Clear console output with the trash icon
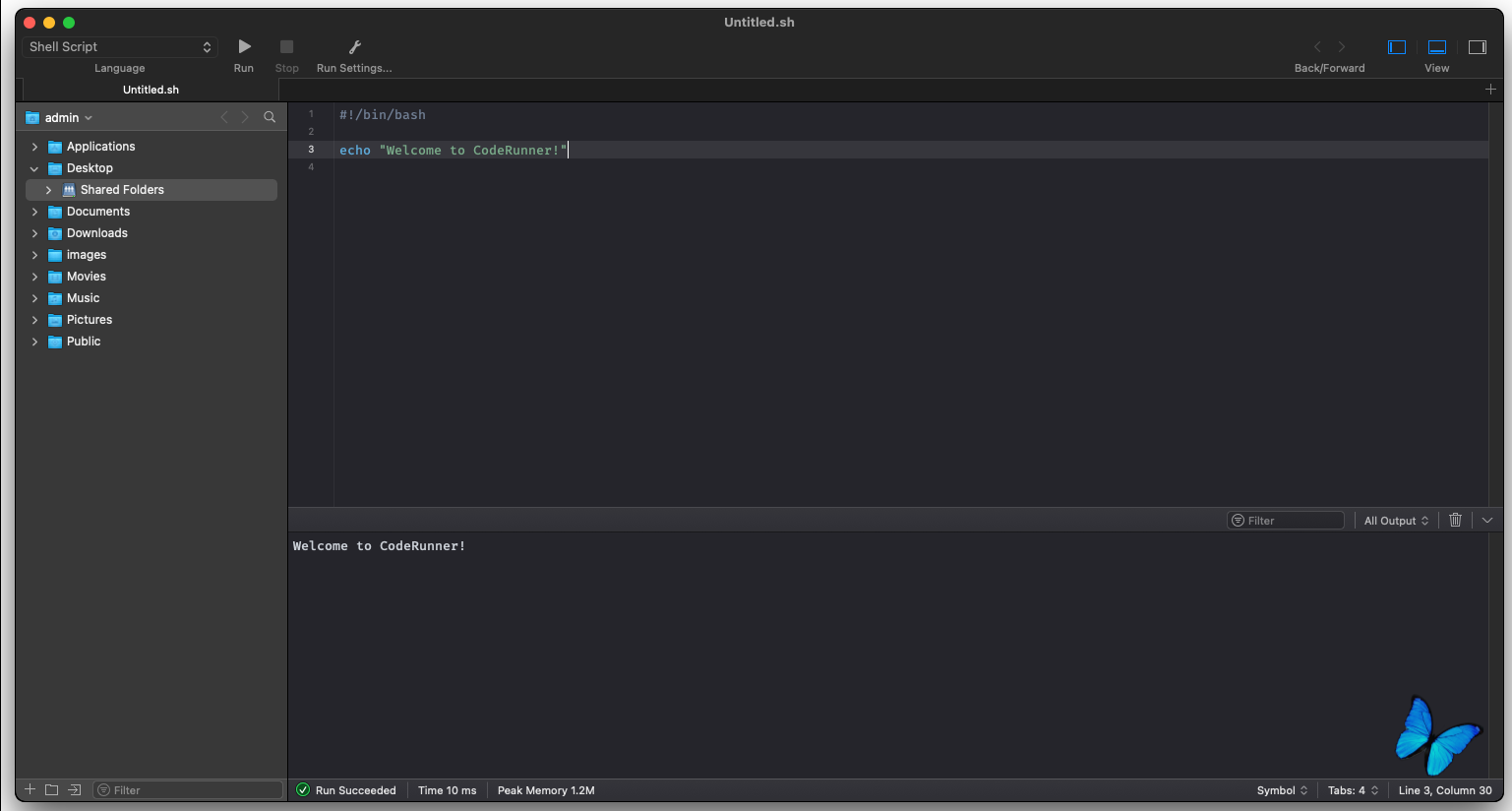1512x811 pixels. coord(1456,520)
